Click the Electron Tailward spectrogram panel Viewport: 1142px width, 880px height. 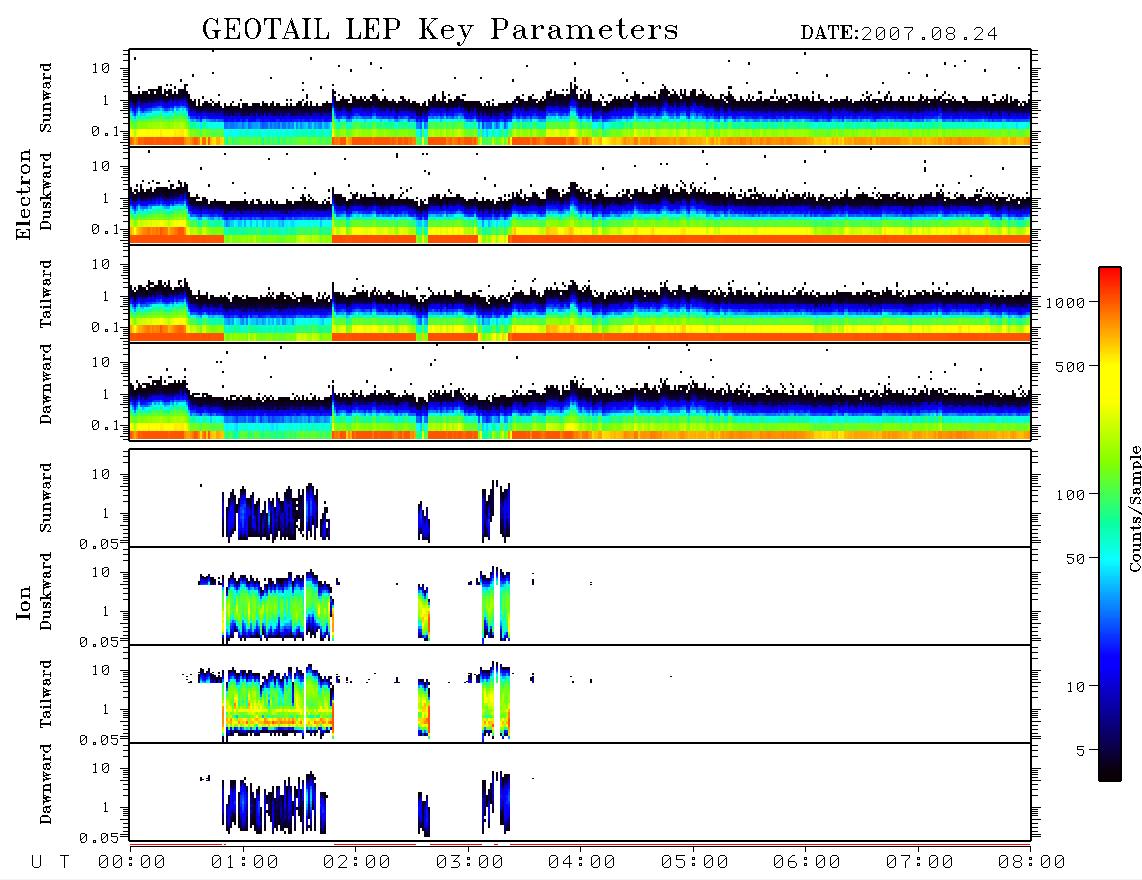(580, 294)
